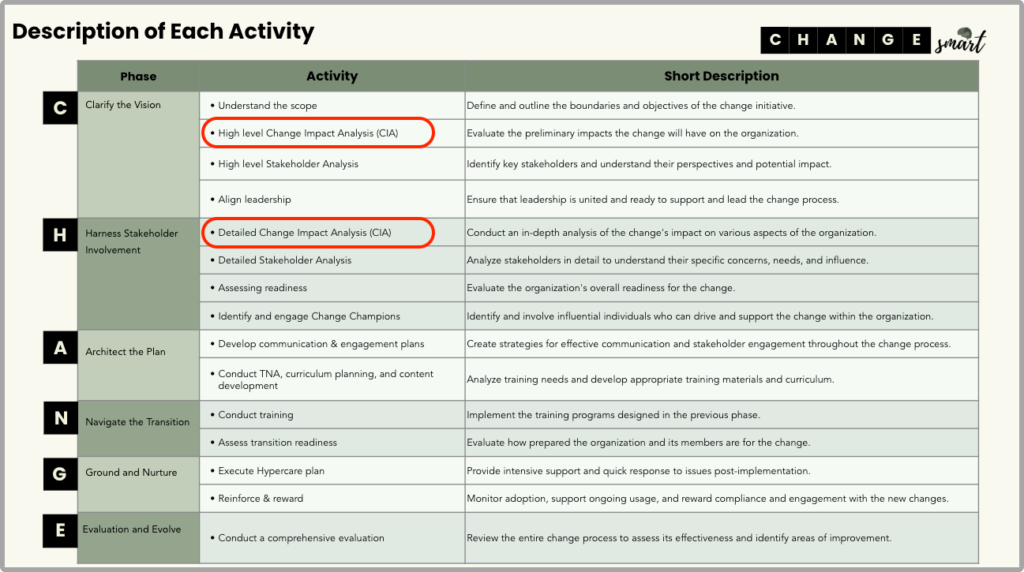1024x572 pixels.
Task: Click the circled Detailed Change Impact Analysis
Action: (318, 233)
